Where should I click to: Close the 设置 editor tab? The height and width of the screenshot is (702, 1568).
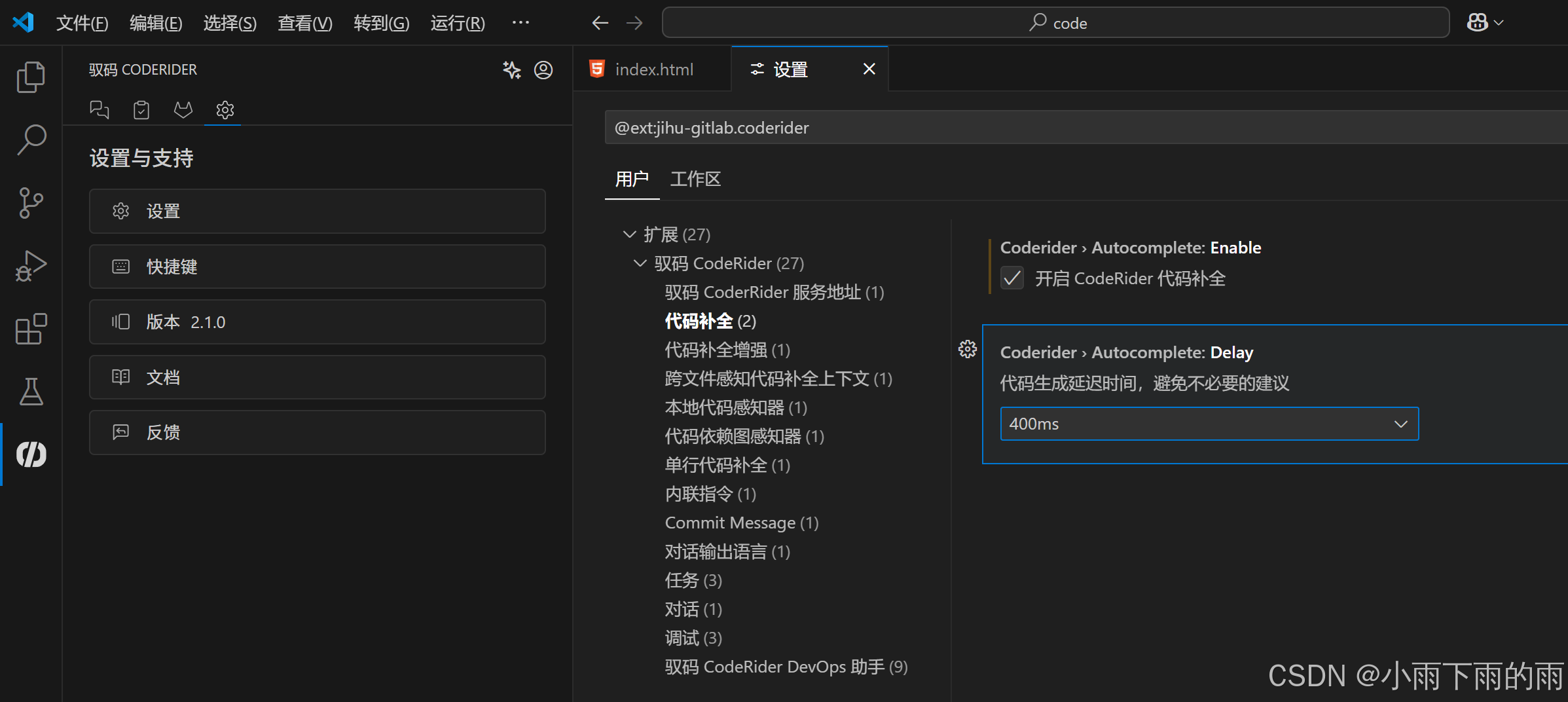pos(869,69)
